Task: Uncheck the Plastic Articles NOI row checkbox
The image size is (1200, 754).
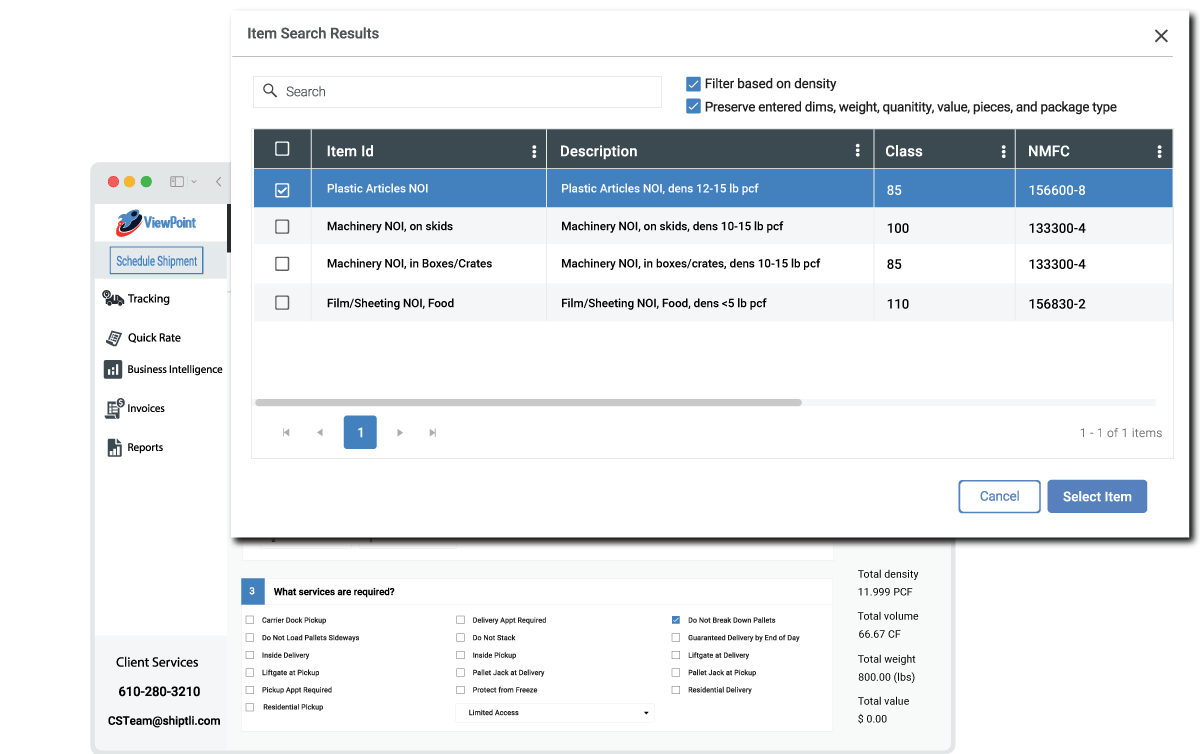Action: click(282, 189)
